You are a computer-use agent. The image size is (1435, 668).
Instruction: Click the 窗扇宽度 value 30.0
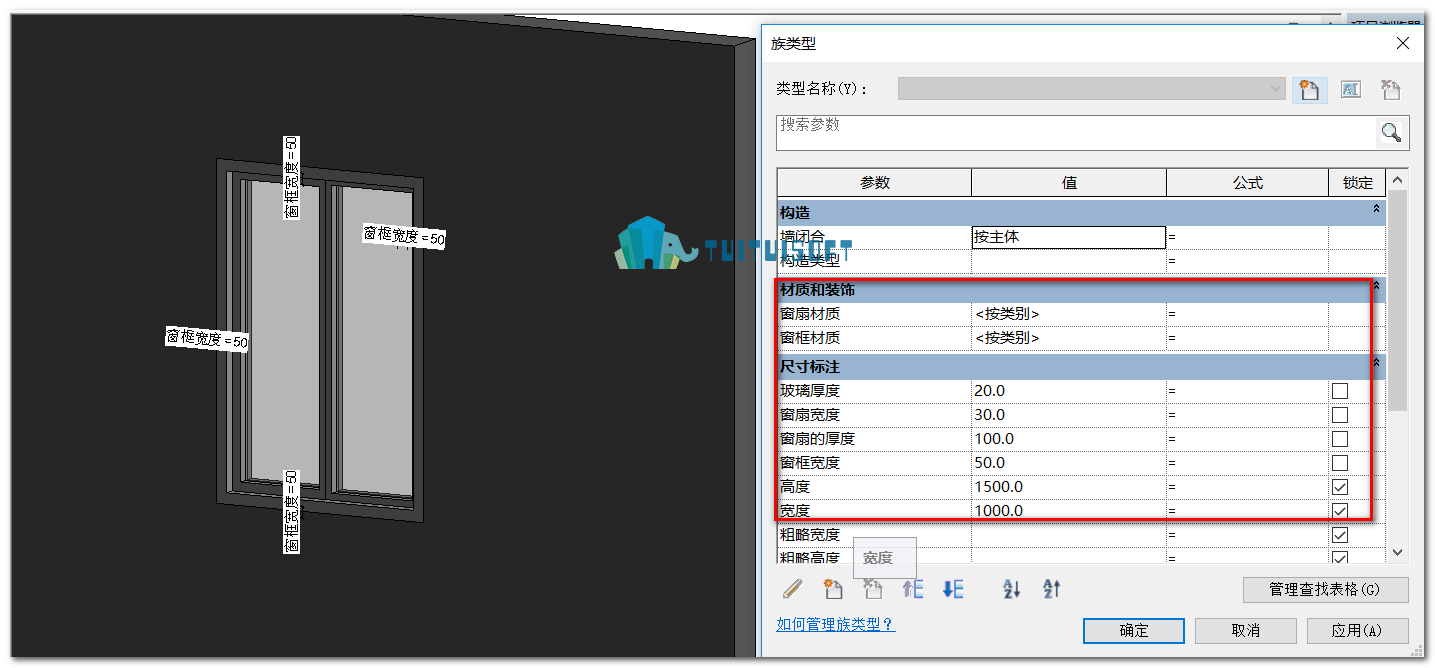click(1068, 415)
